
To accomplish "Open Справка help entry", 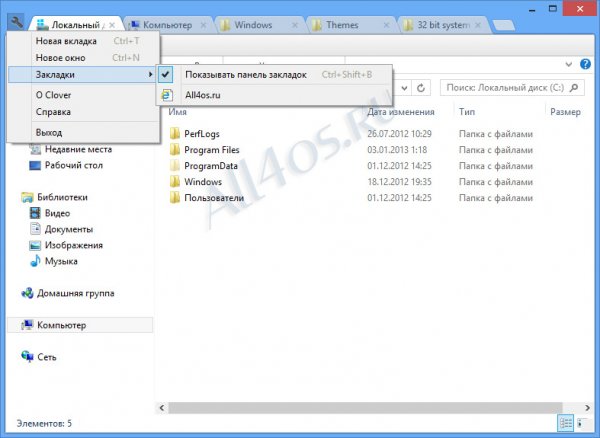I will (84, 112).
